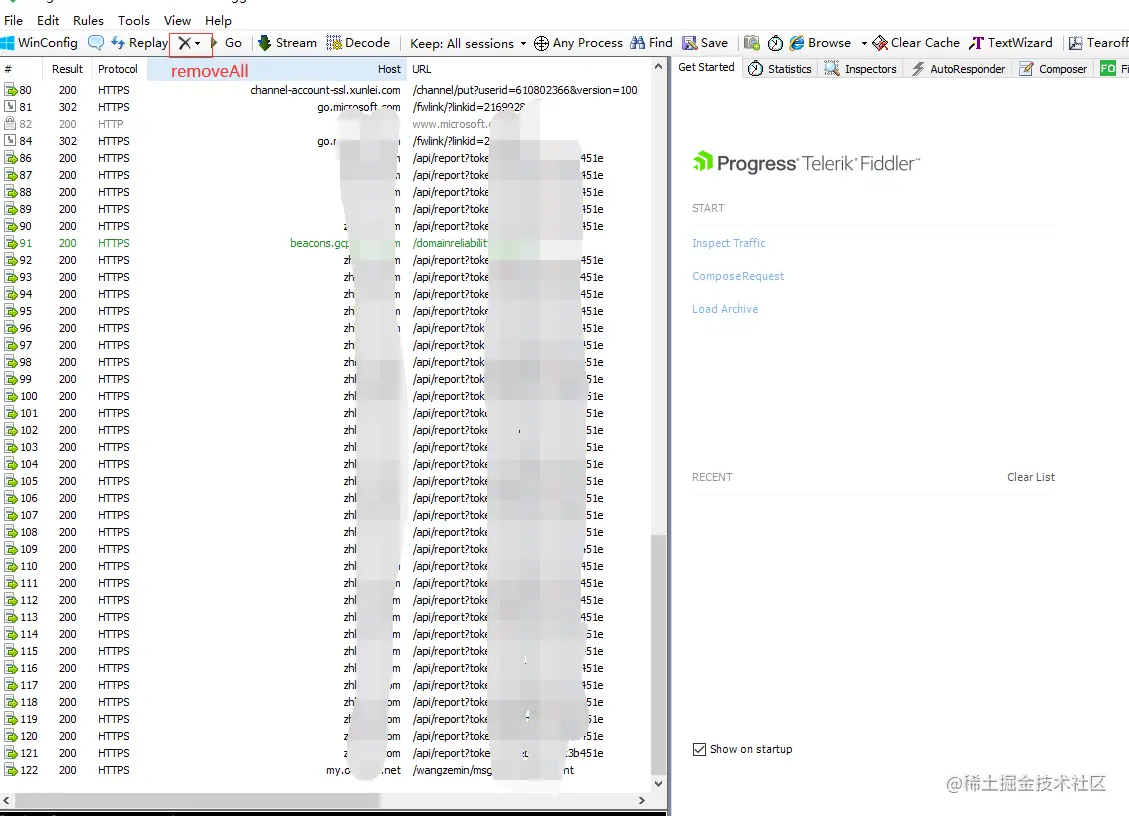Select session 81 redirect icon row

11,107
